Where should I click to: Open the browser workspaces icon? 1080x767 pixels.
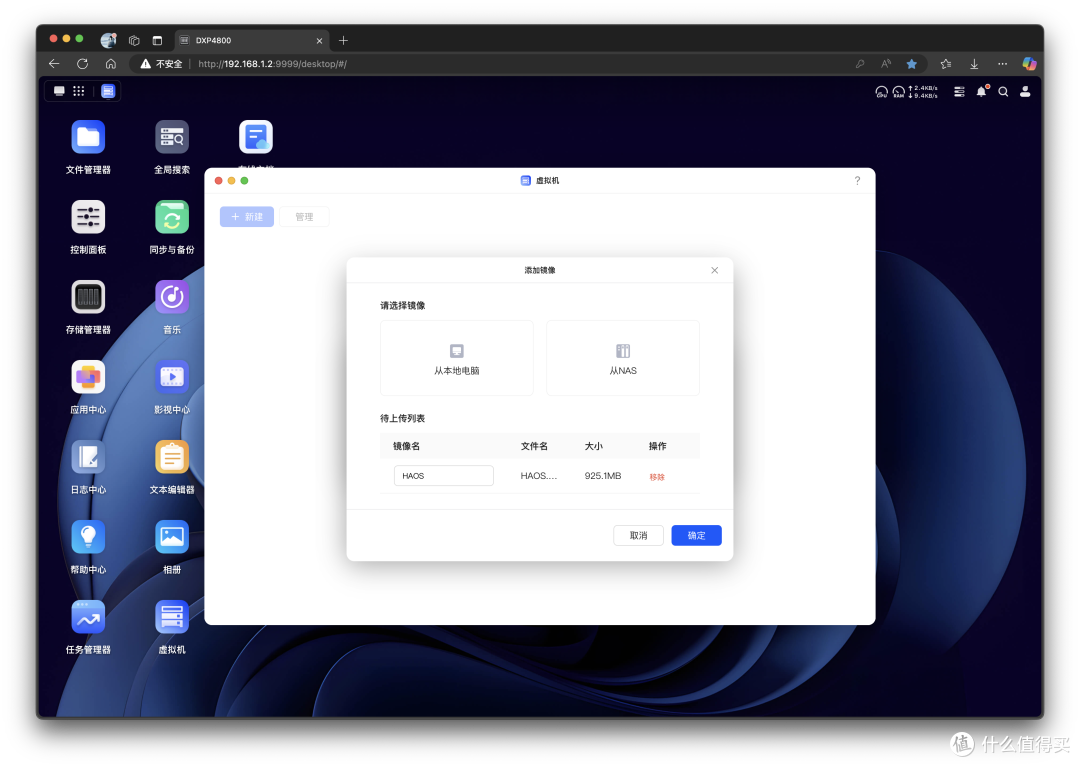[x=134, y=41]
